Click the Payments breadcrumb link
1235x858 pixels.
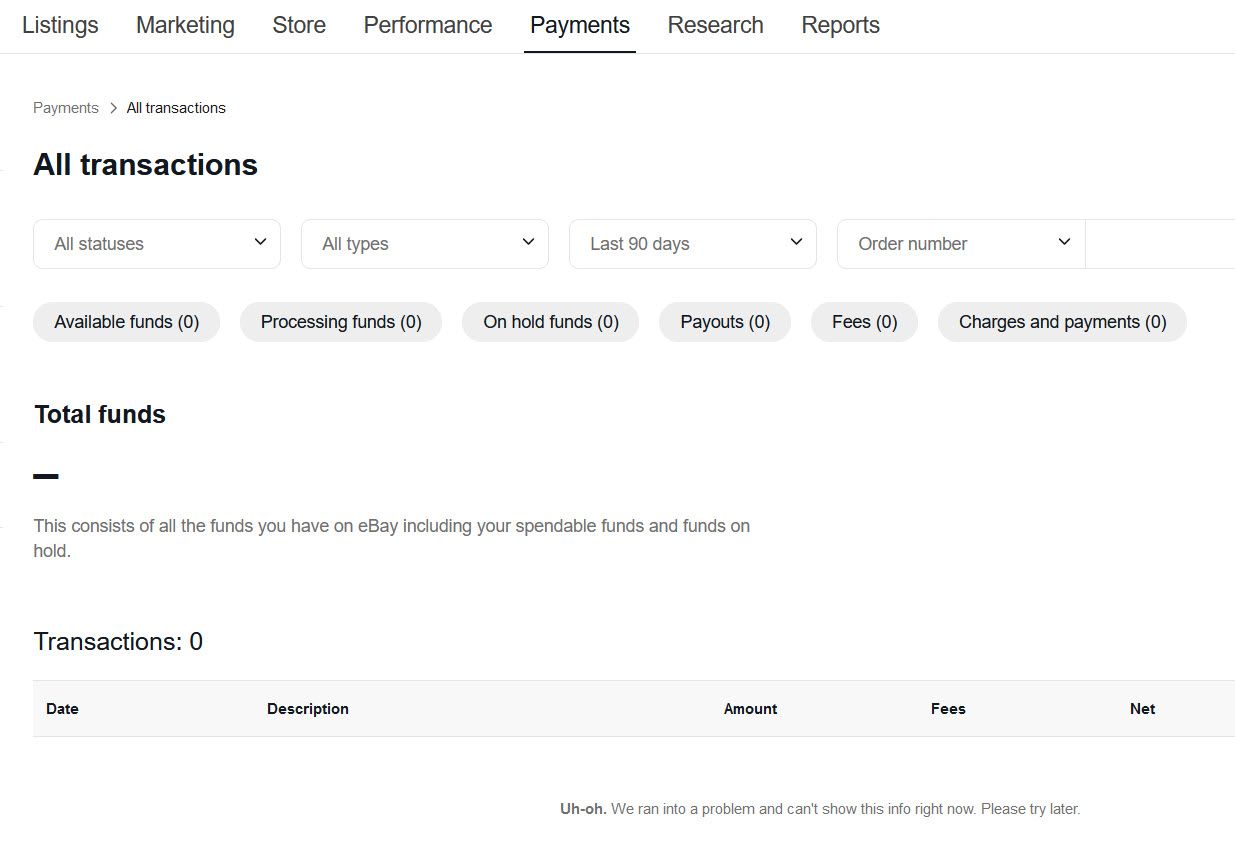[x=66, y=108]
